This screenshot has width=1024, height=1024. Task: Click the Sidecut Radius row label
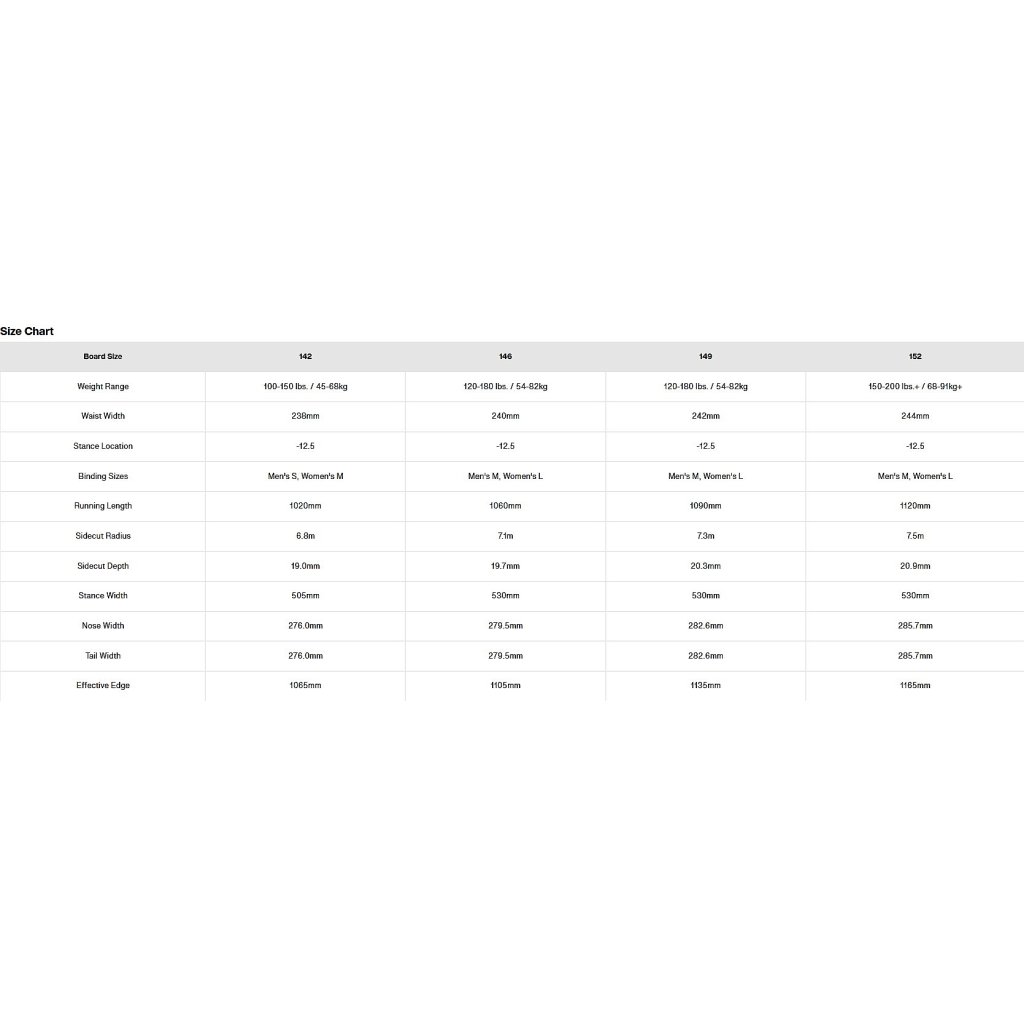tap(103, 536)
